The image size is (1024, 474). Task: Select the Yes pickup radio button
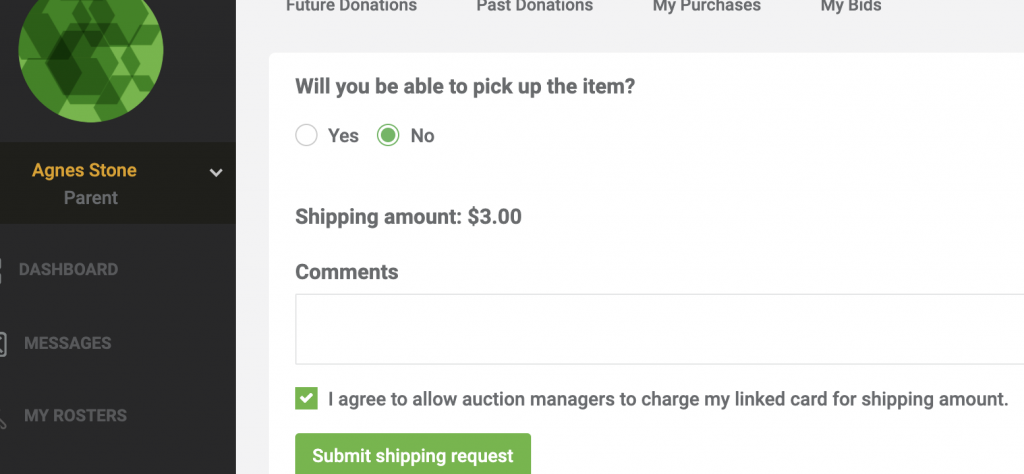tap(306, 136)
